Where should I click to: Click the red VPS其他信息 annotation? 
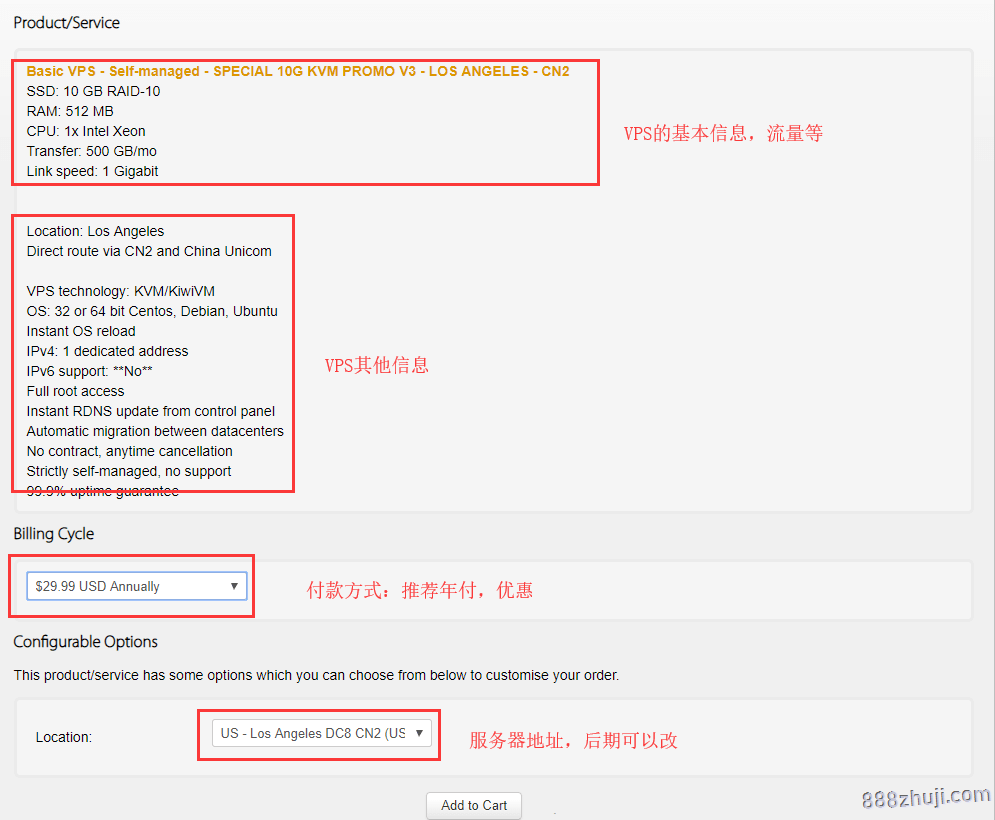[377, 366]
